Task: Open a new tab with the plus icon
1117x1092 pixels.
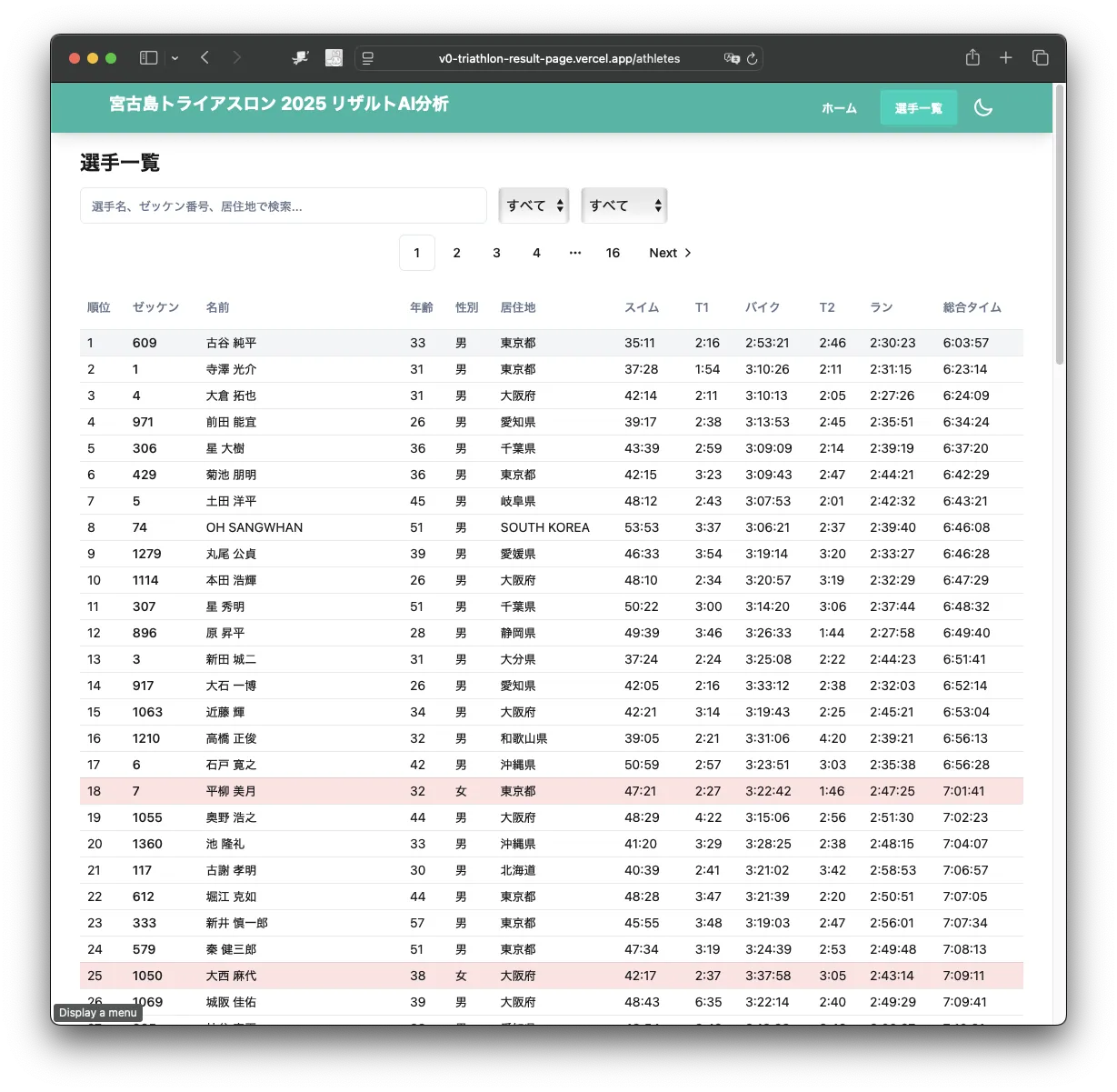Action: 1005,58
